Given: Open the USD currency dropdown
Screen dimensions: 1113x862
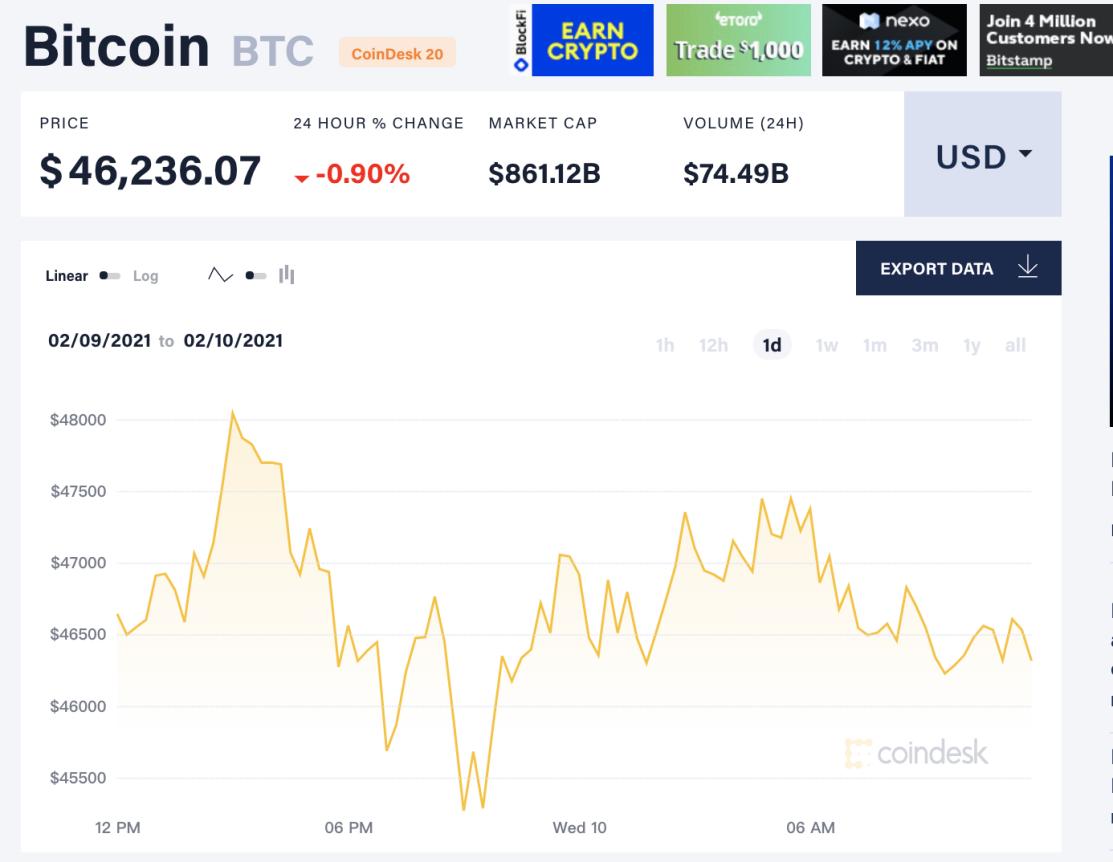Looking at the screenshot, I should point(983,155).
